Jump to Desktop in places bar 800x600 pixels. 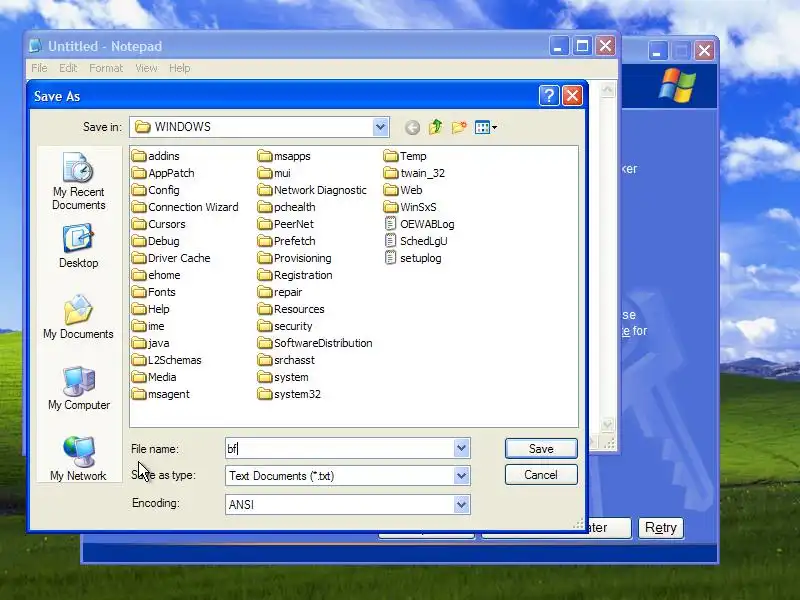79,246
